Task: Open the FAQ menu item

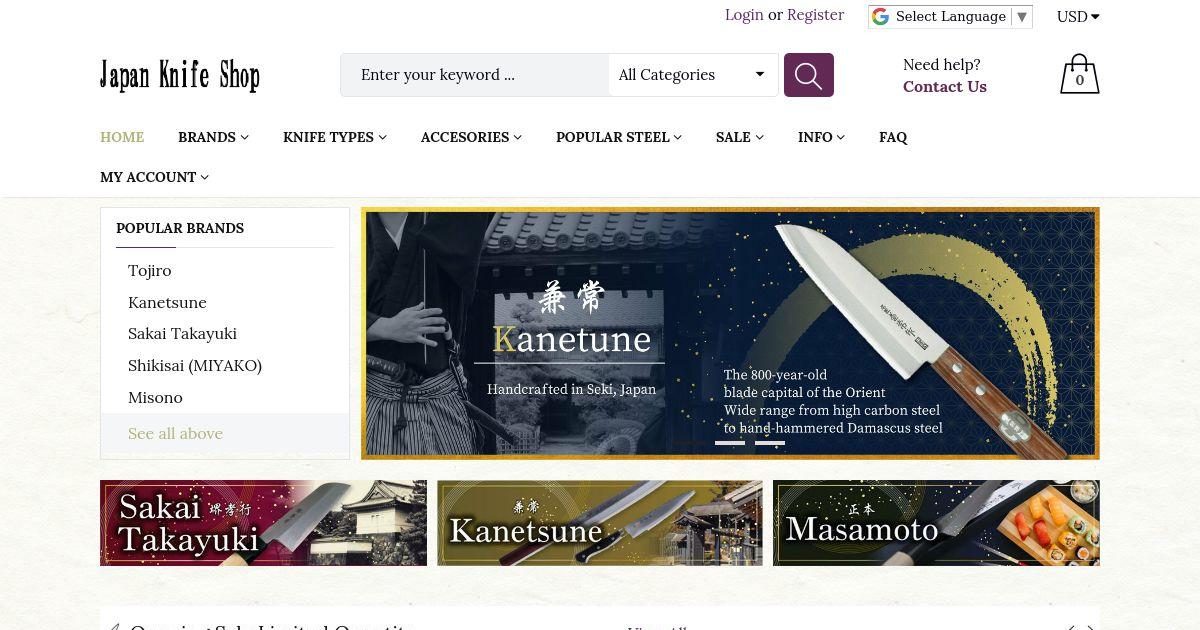Action: (x=893, y=137)
